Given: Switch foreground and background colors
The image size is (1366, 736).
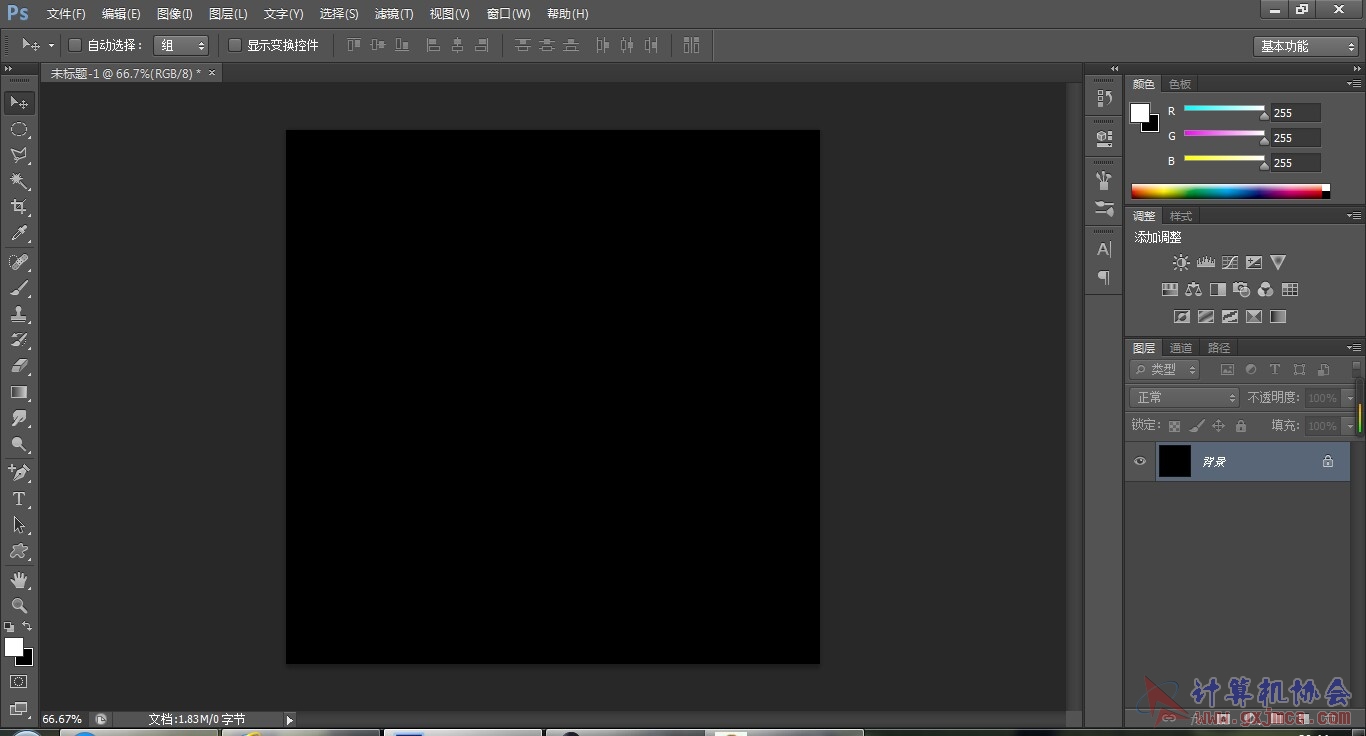Looking at the screenshot, I should (27, 627).
